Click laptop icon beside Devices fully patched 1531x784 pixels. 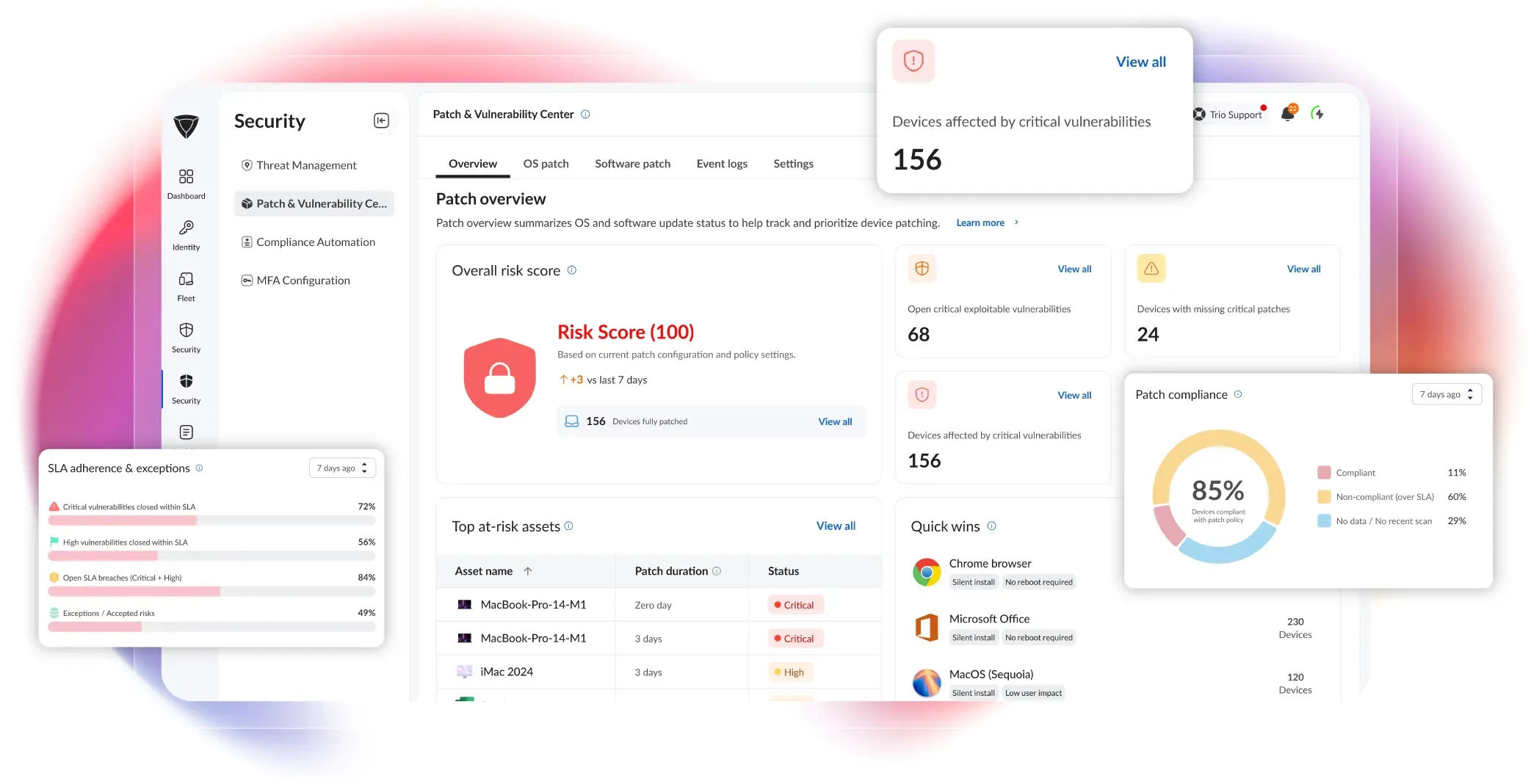click(571, 421)
